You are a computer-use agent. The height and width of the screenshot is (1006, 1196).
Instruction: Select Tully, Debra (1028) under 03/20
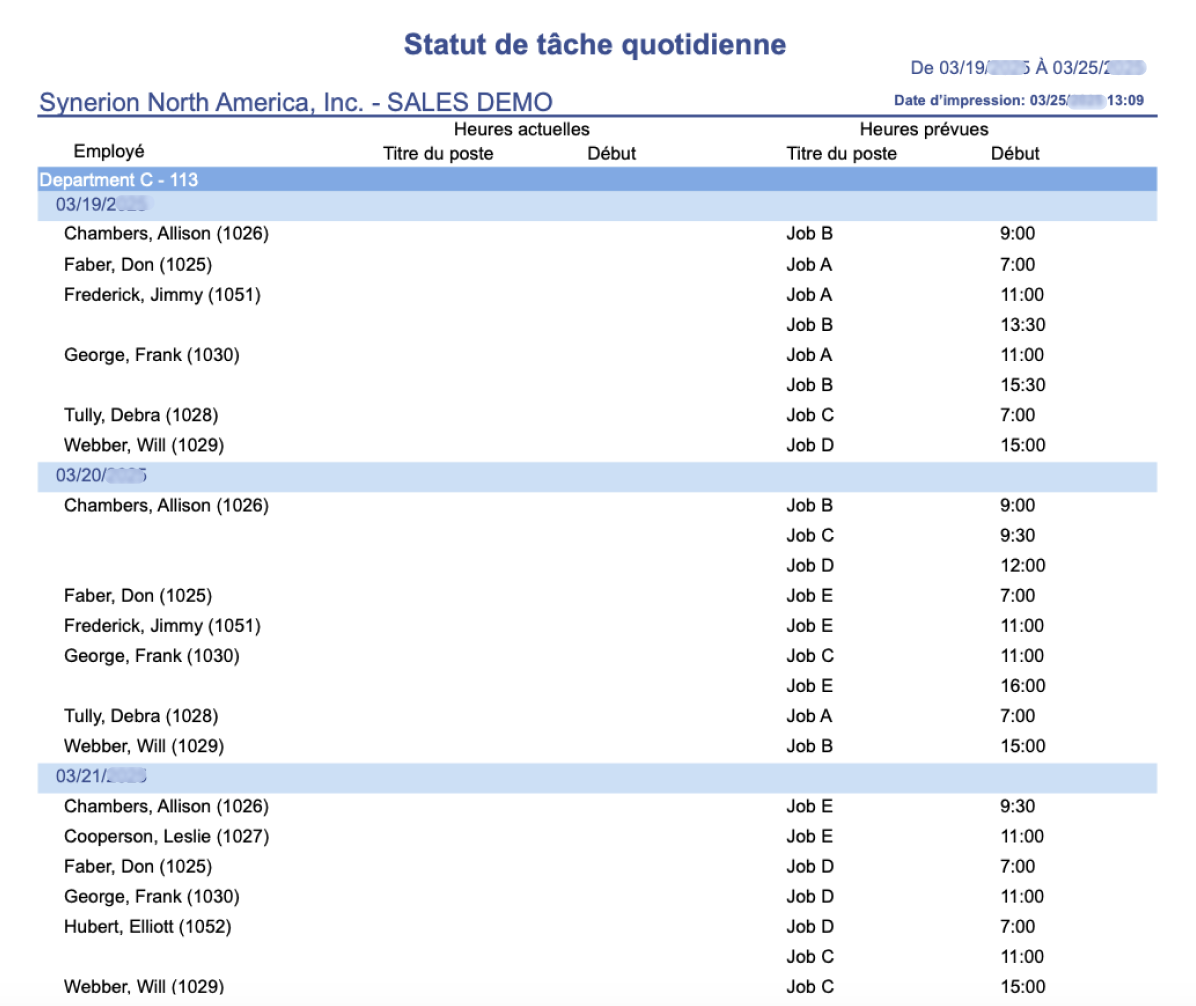(141, 716)
